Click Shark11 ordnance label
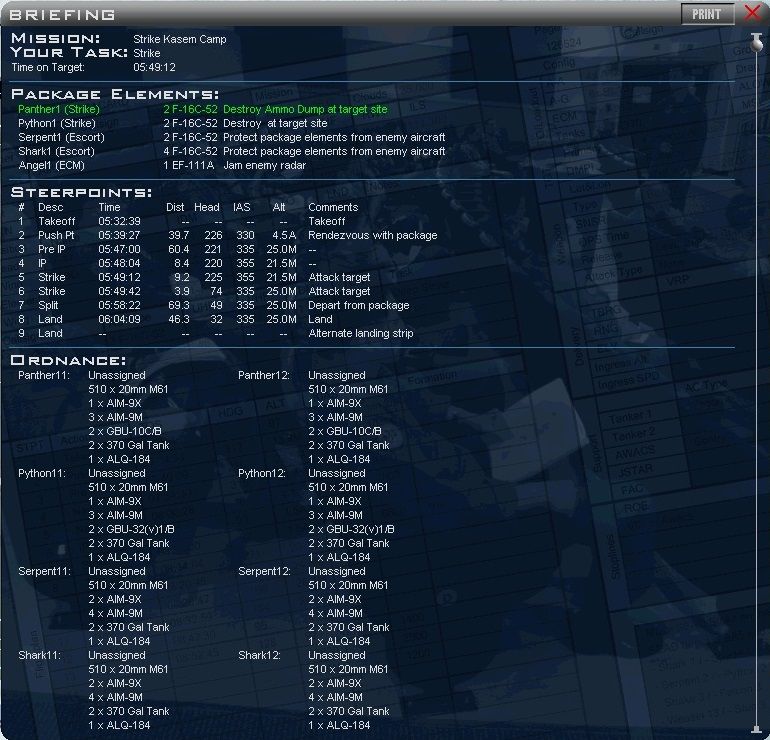Viewport: 770px width, 740px height. click(x=39, y=656)
